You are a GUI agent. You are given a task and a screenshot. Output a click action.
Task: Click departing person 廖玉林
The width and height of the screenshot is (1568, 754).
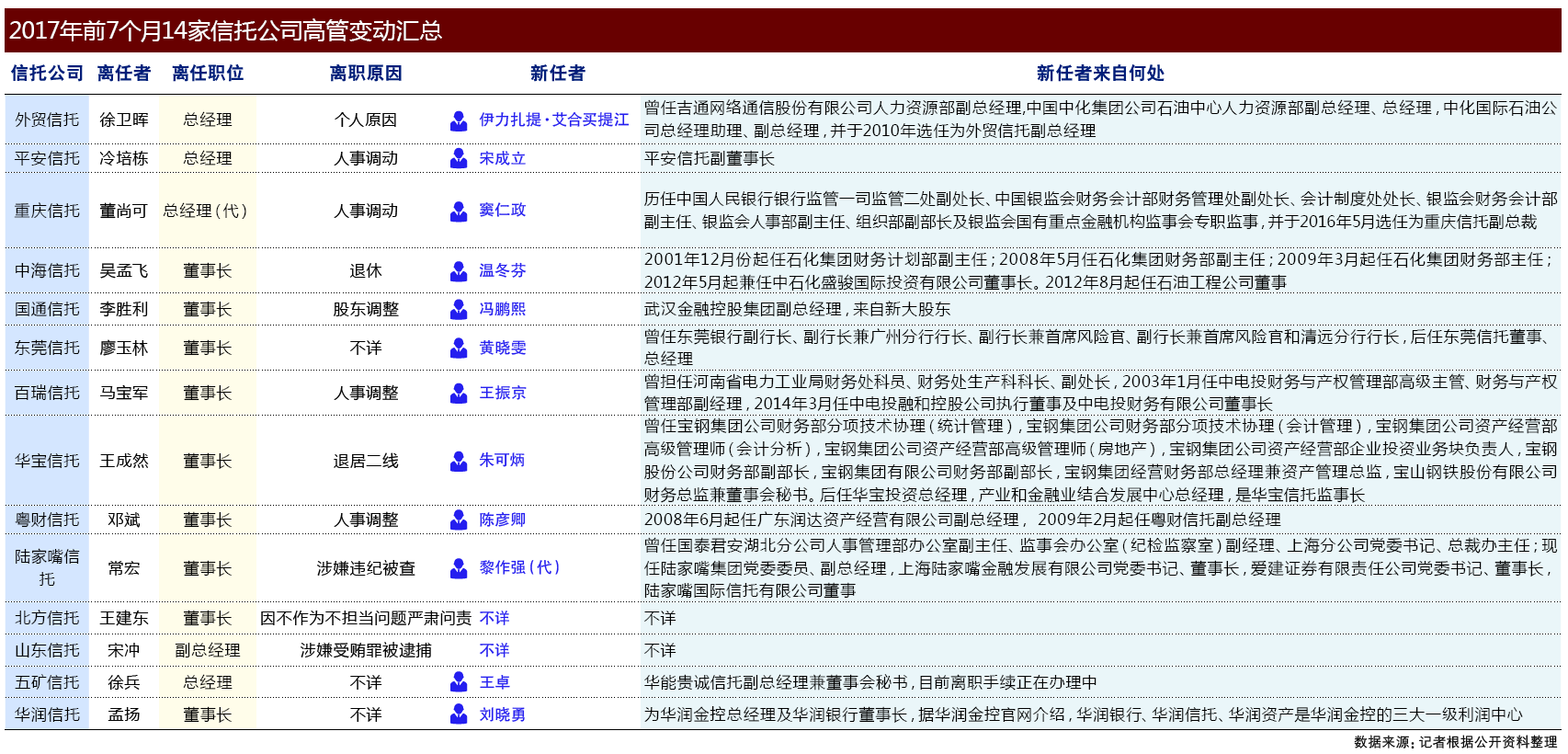pyautogui.click(x=124, y=348)
